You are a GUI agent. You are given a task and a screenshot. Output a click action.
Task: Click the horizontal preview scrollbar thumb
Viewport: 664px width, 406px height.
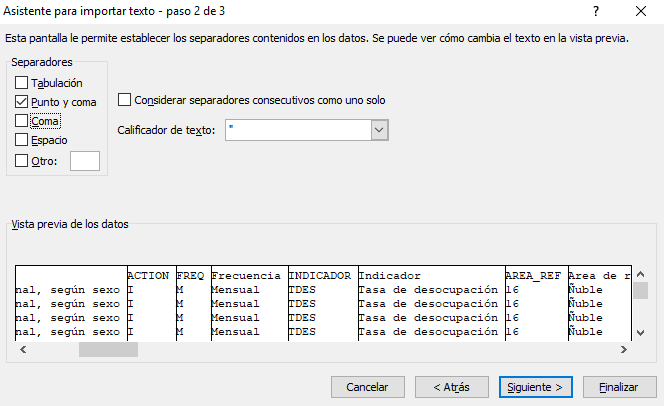[x=108, y=350]
